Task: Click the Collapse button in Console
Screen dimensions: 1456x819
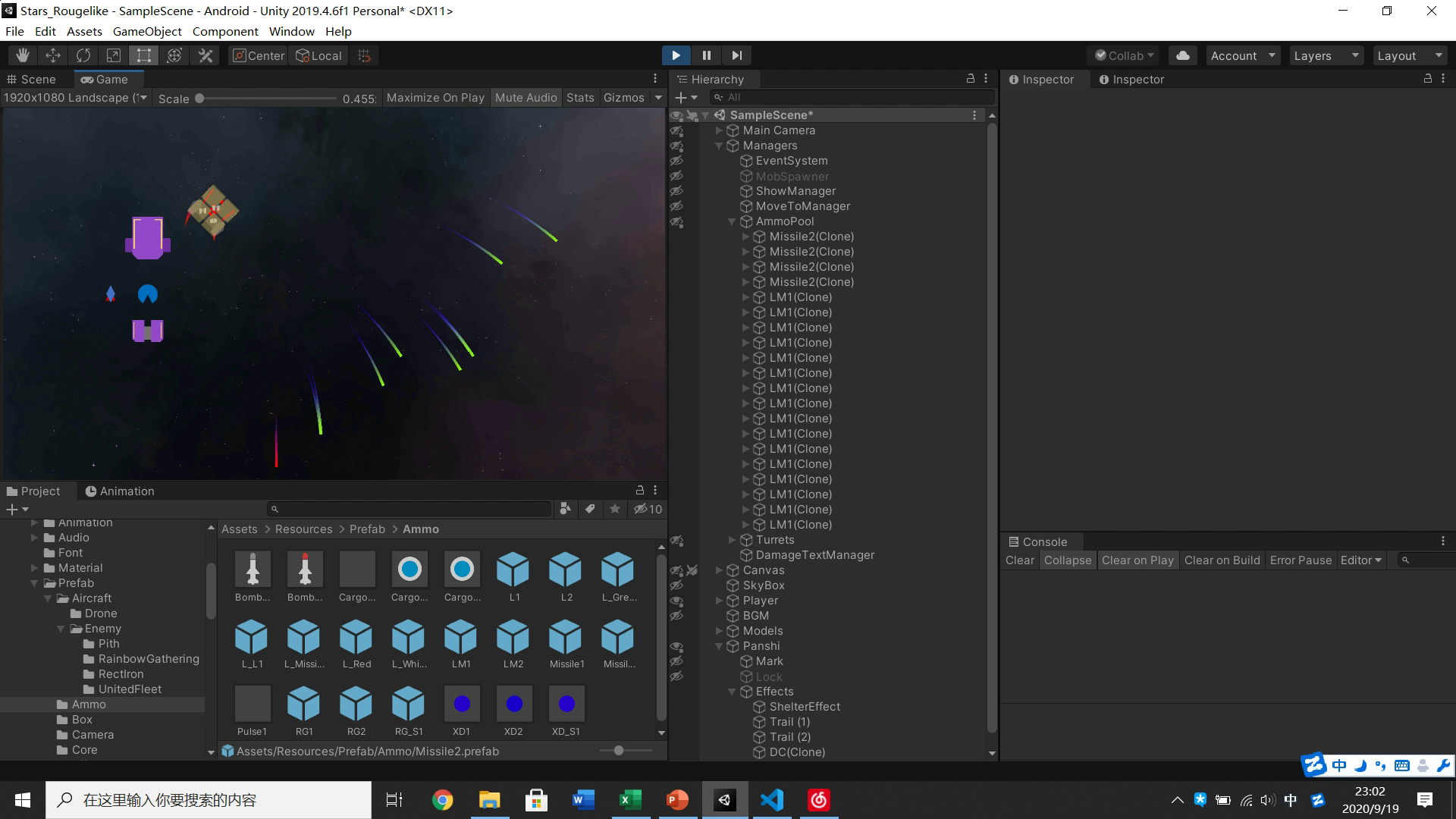Action: coord(1067,560)
